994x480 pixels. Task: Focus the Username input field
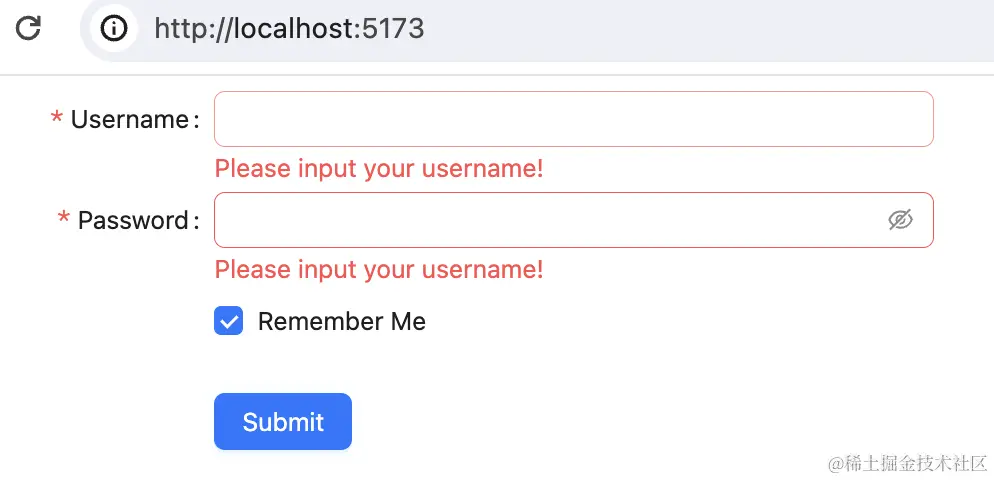(573, 119)
